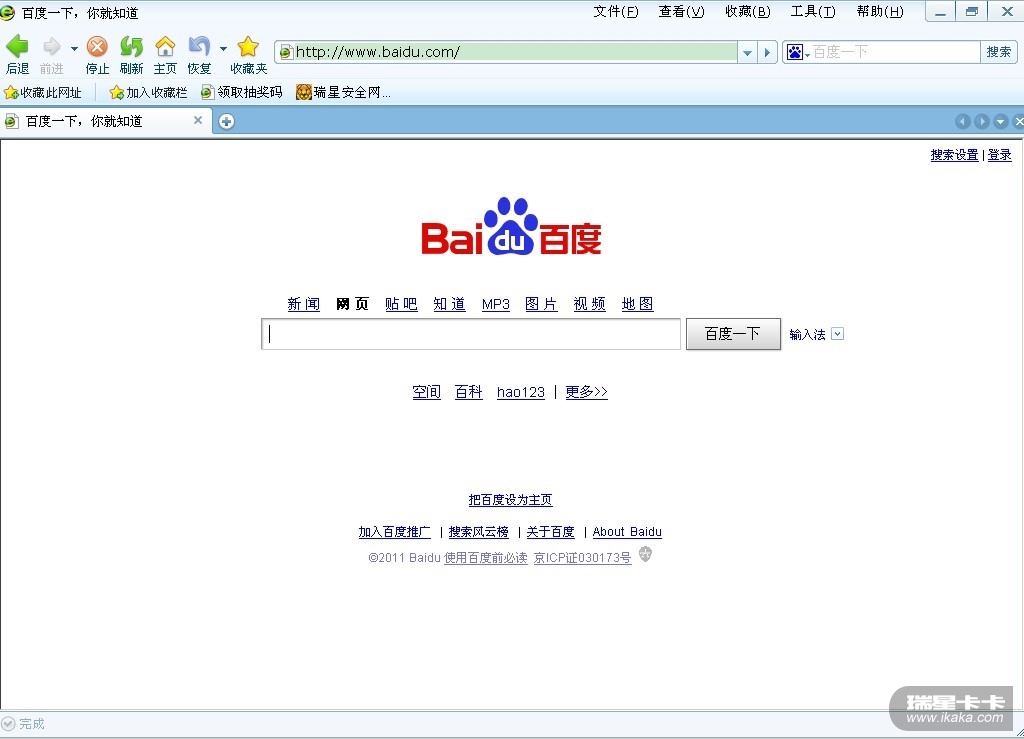This screenshot has width=1024, height=739.
Task: Click 收藏此网址 bookmark bar item
Action: [x=43, y=93]
